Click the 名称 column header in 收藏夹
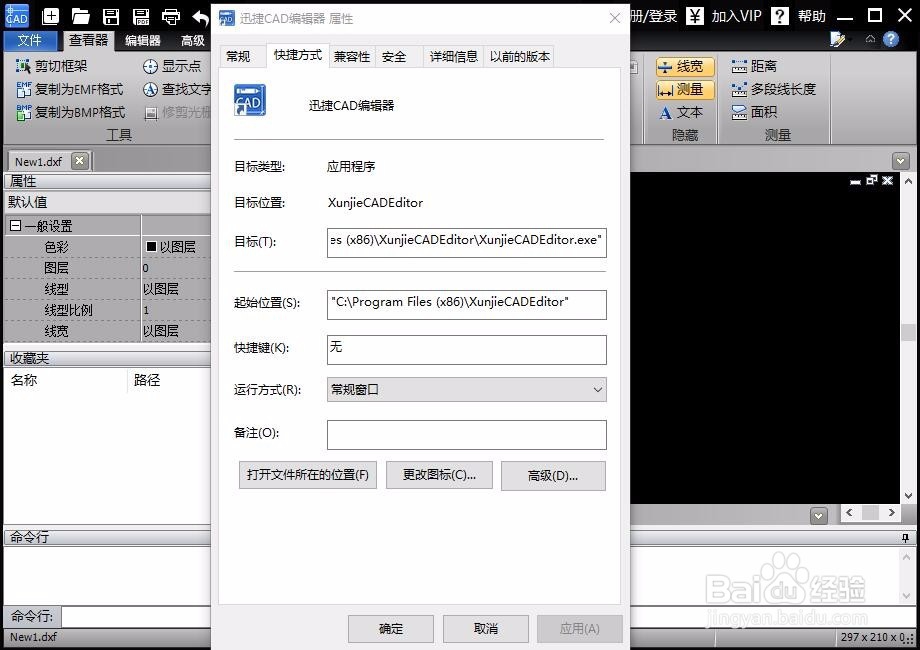 (x=24, y=380)
